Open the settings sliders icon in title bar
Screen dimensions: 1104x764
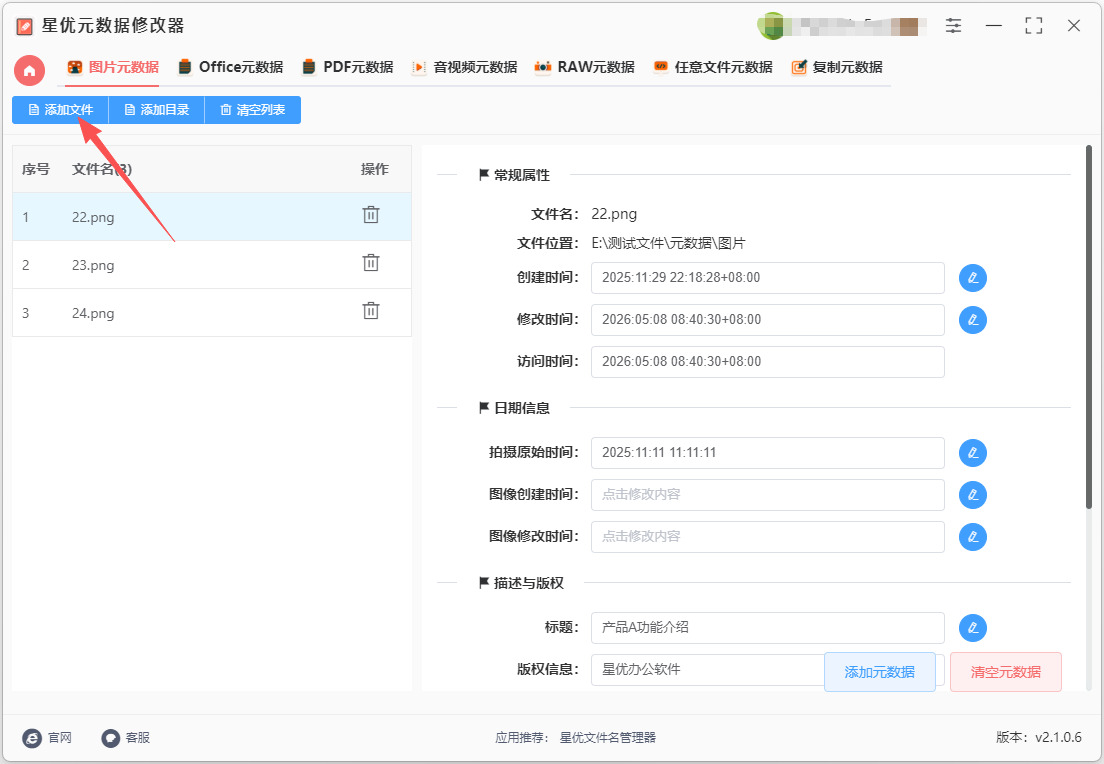point(953,26)
